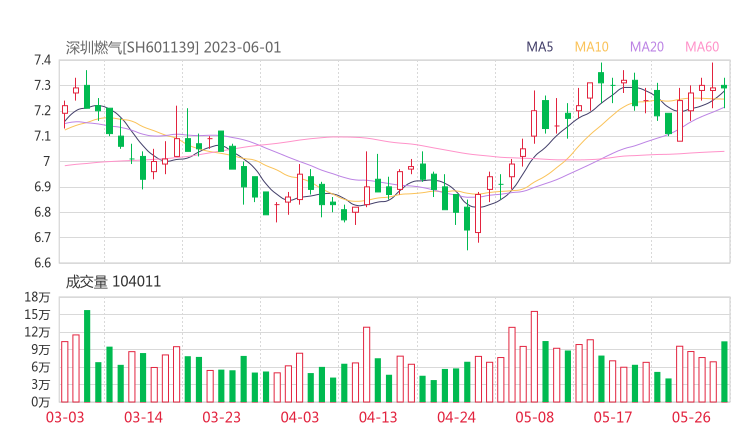Select the last green volume bar on right
Image resolution: width=740 pixels, height=440 pixels.
coord(724,371)
